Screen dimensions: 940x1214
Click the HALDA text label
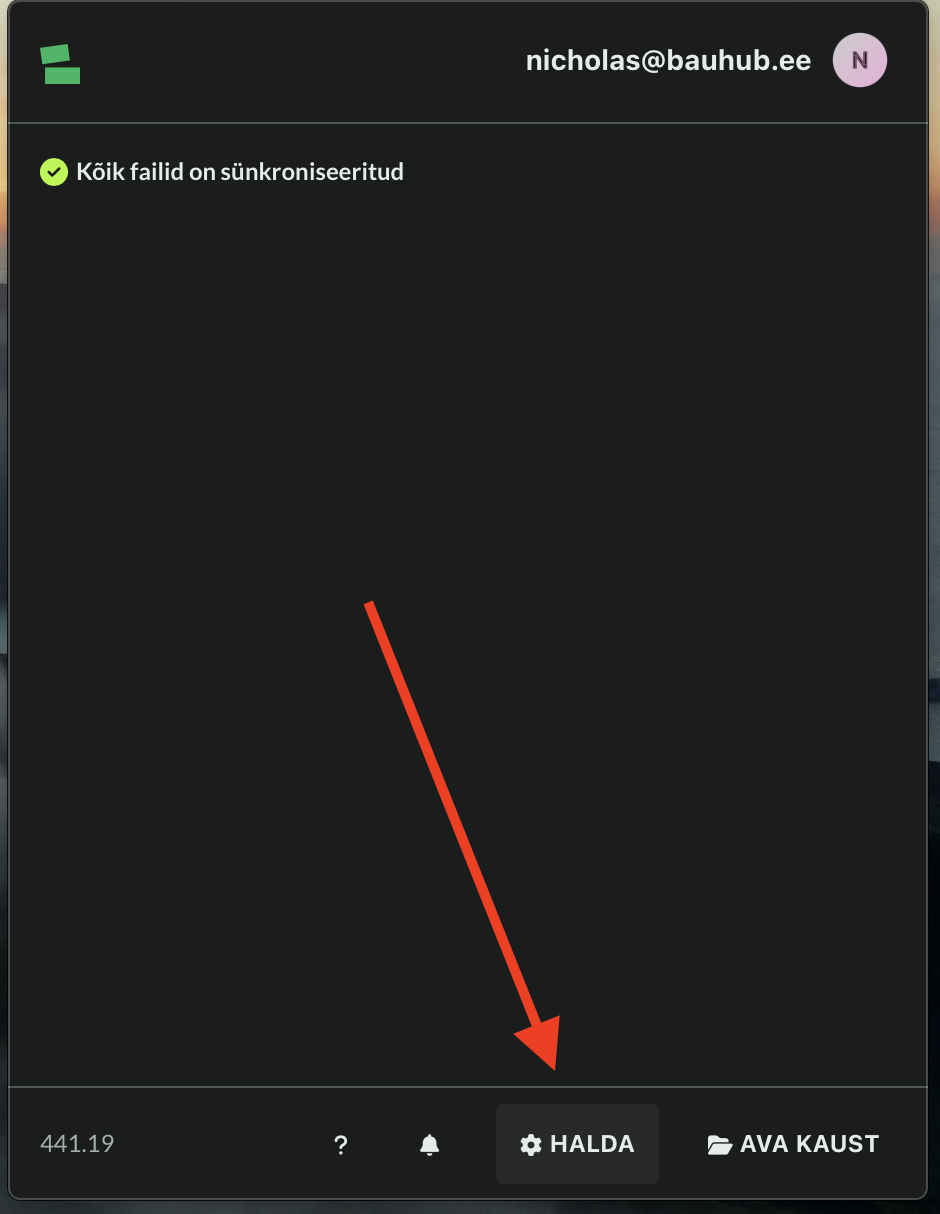point(592,1145)
